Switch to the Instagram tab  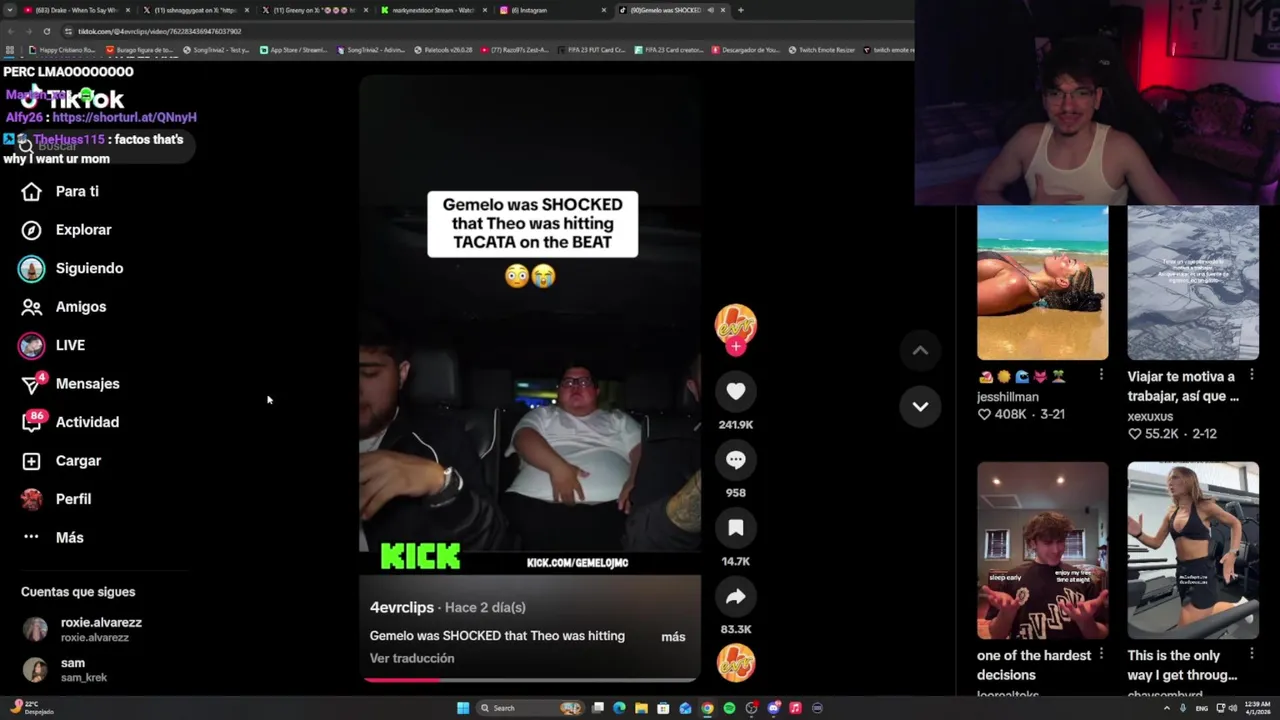coord(552,10)
